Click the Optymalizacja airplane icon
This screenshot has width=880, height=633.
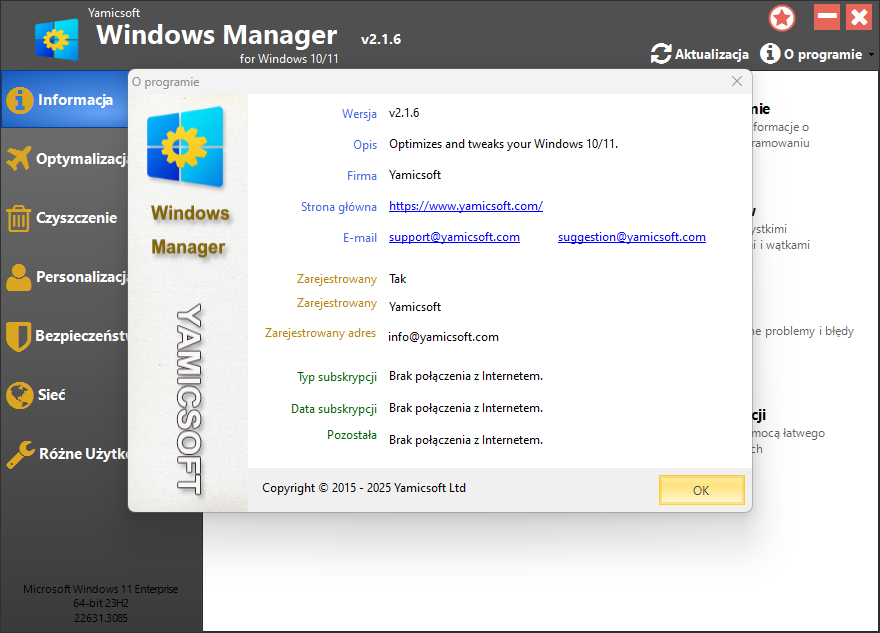[x=19, y=159]
